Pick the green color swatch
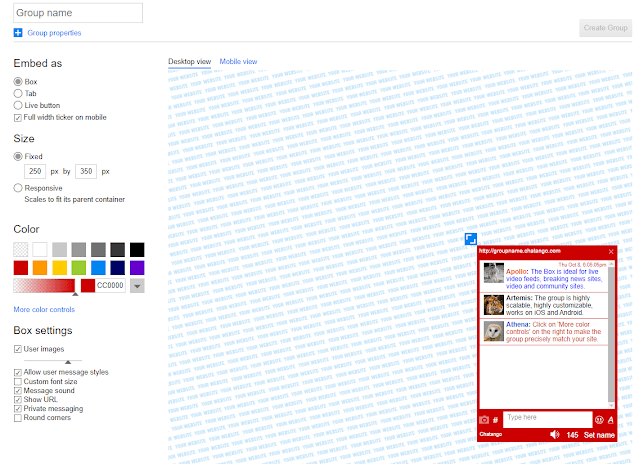This screenshot has width=639, height=464. click(x=79, y=267)
